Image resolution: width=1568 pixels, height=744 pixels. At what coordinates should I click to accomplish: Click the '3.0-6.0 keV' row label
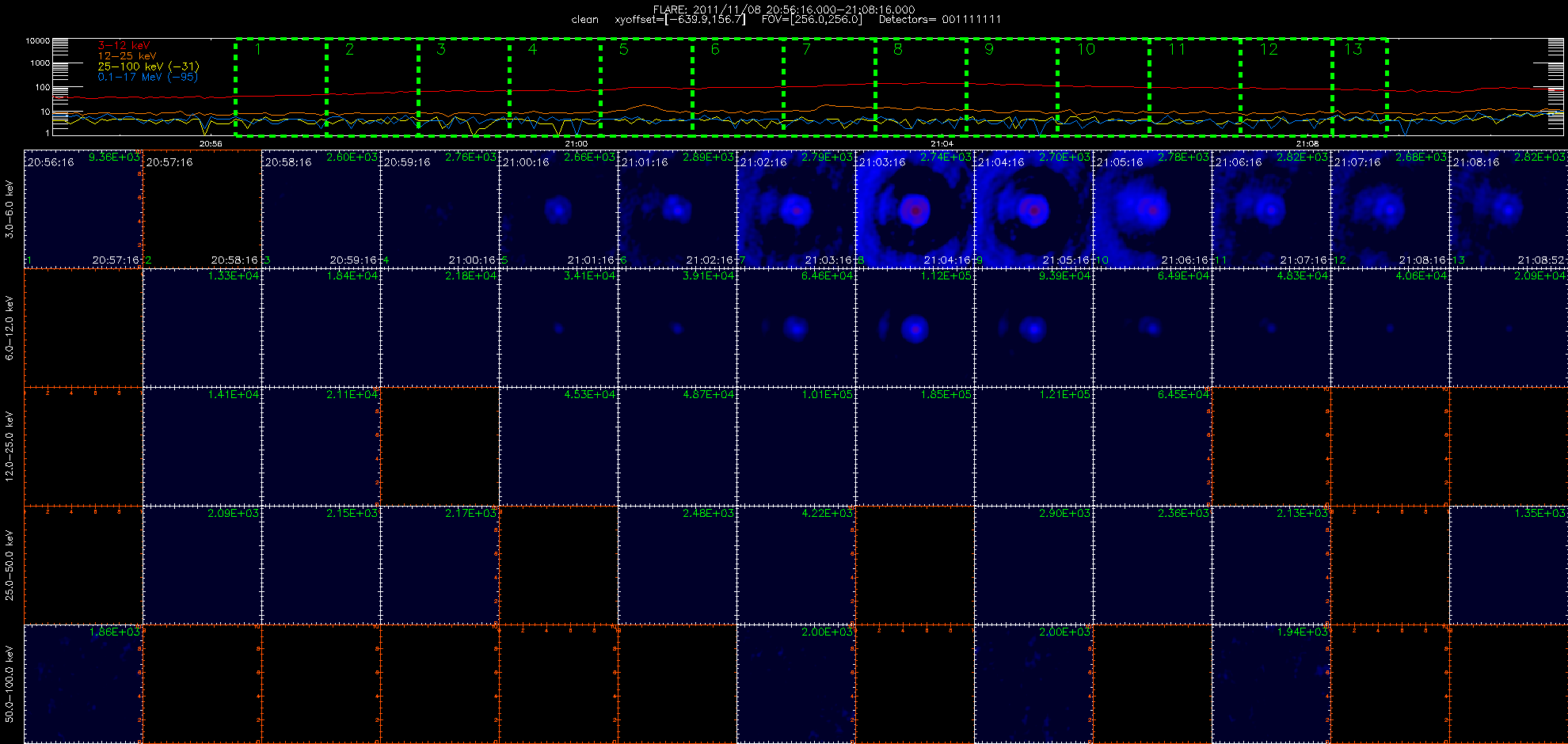(x=10, y=209)
